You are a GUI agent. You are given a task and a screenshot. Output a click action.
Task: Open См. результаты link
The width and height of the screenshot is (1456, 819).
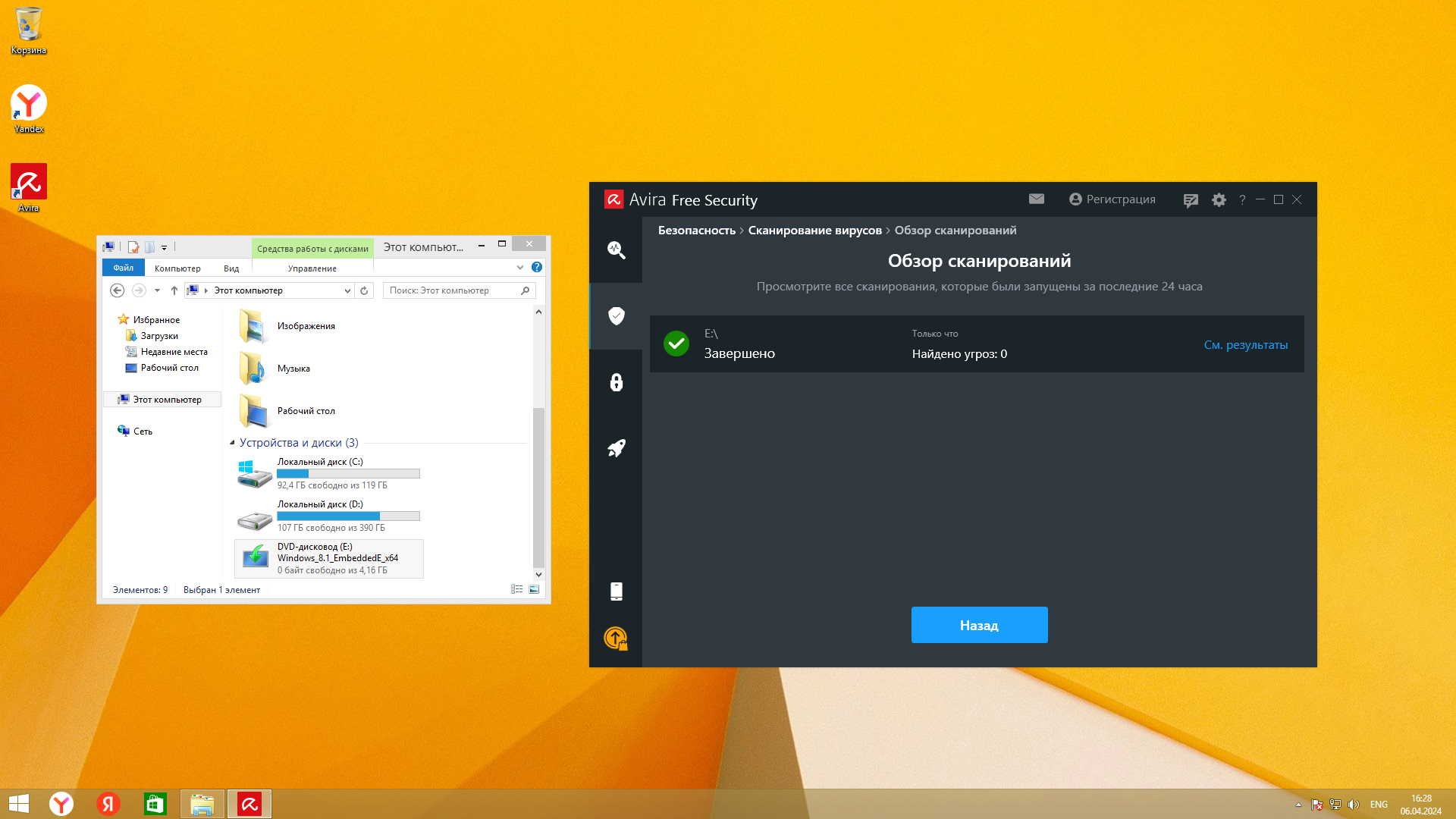tap(1245, 345)
